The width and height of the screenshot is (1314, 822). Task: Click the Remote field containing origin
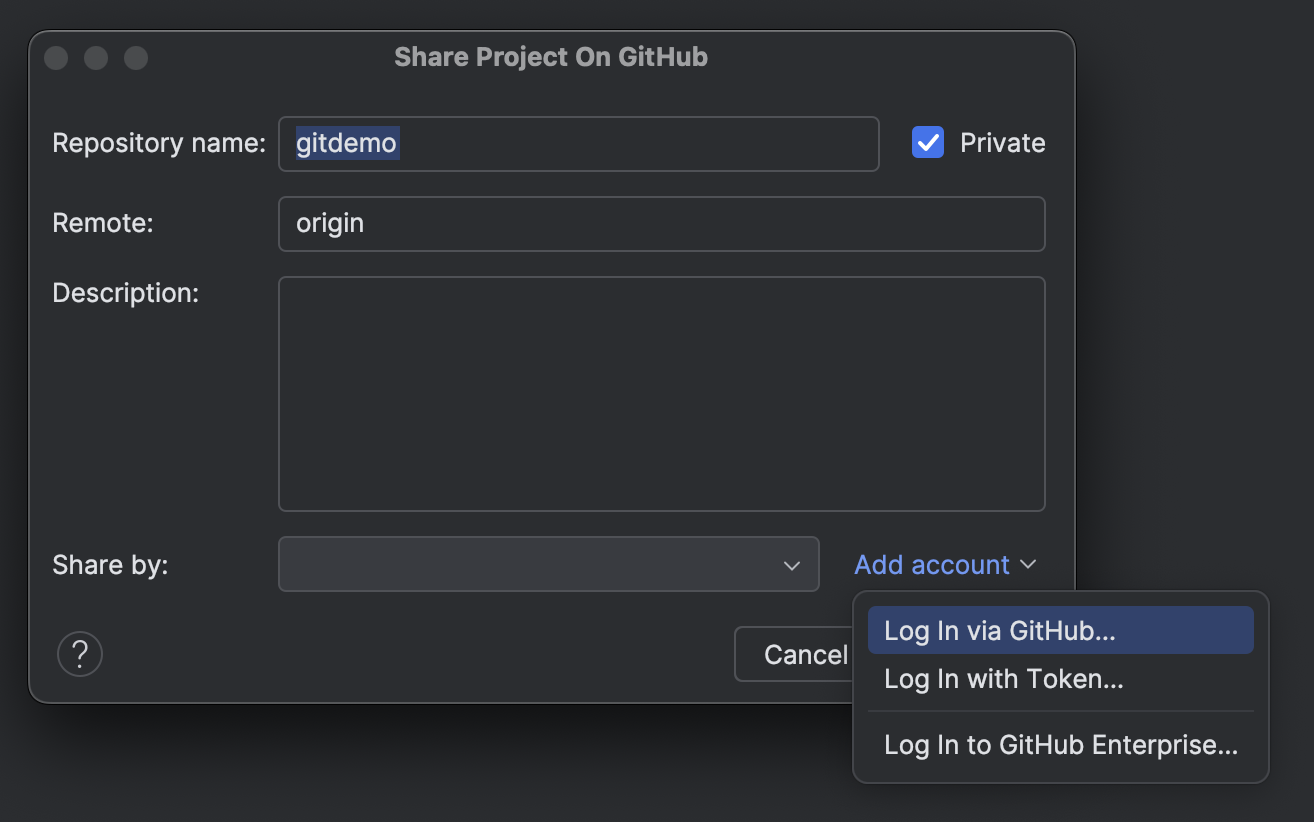pos(661,224)
